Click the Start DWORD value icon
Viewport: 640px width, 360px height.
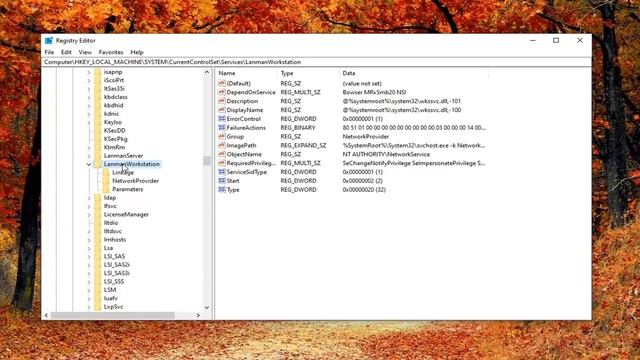[x=222, y=180]
